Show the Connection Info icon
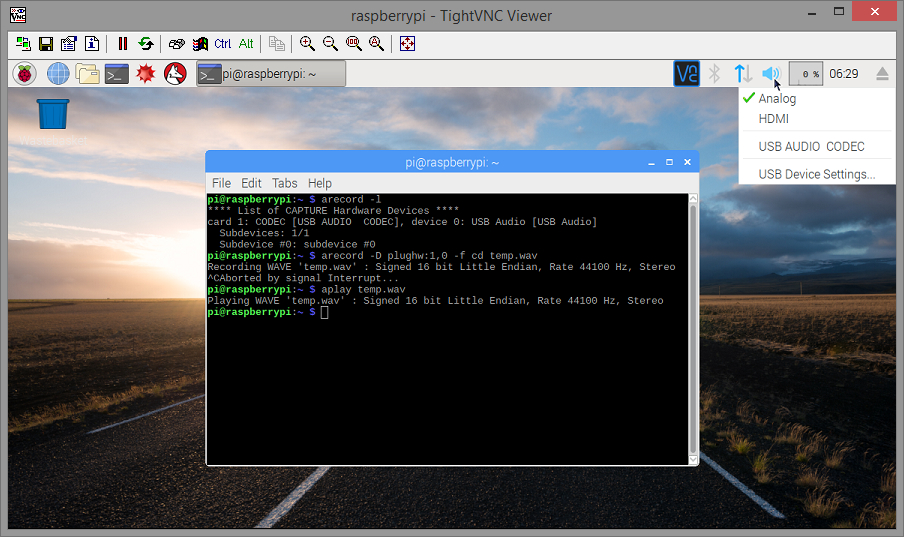This screenshot has height=537, width=904. pyautogui.click(x=92, y=44)
